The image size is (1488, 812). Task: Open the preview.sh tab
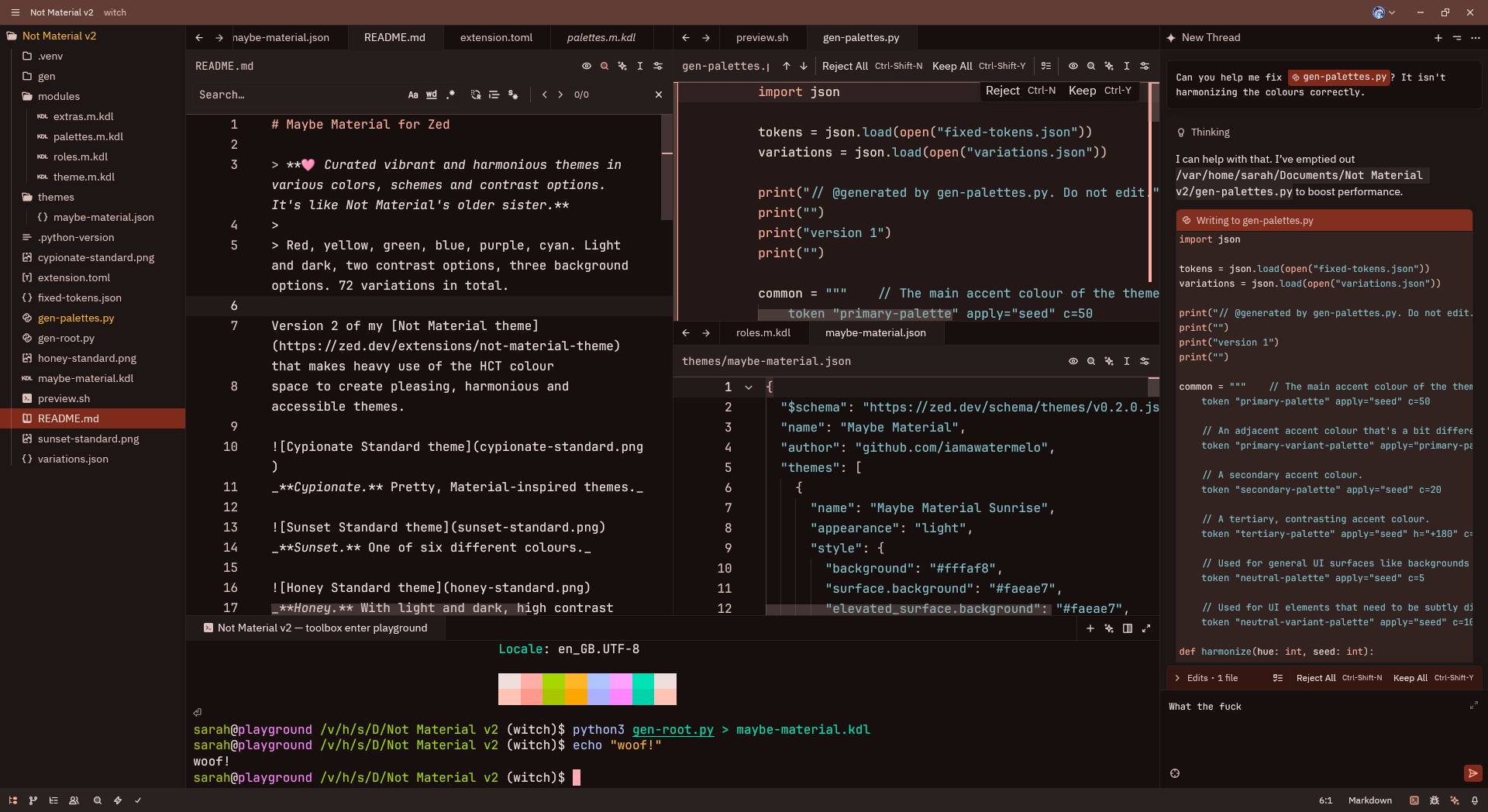pyautogui.click(x=762, y=37)
